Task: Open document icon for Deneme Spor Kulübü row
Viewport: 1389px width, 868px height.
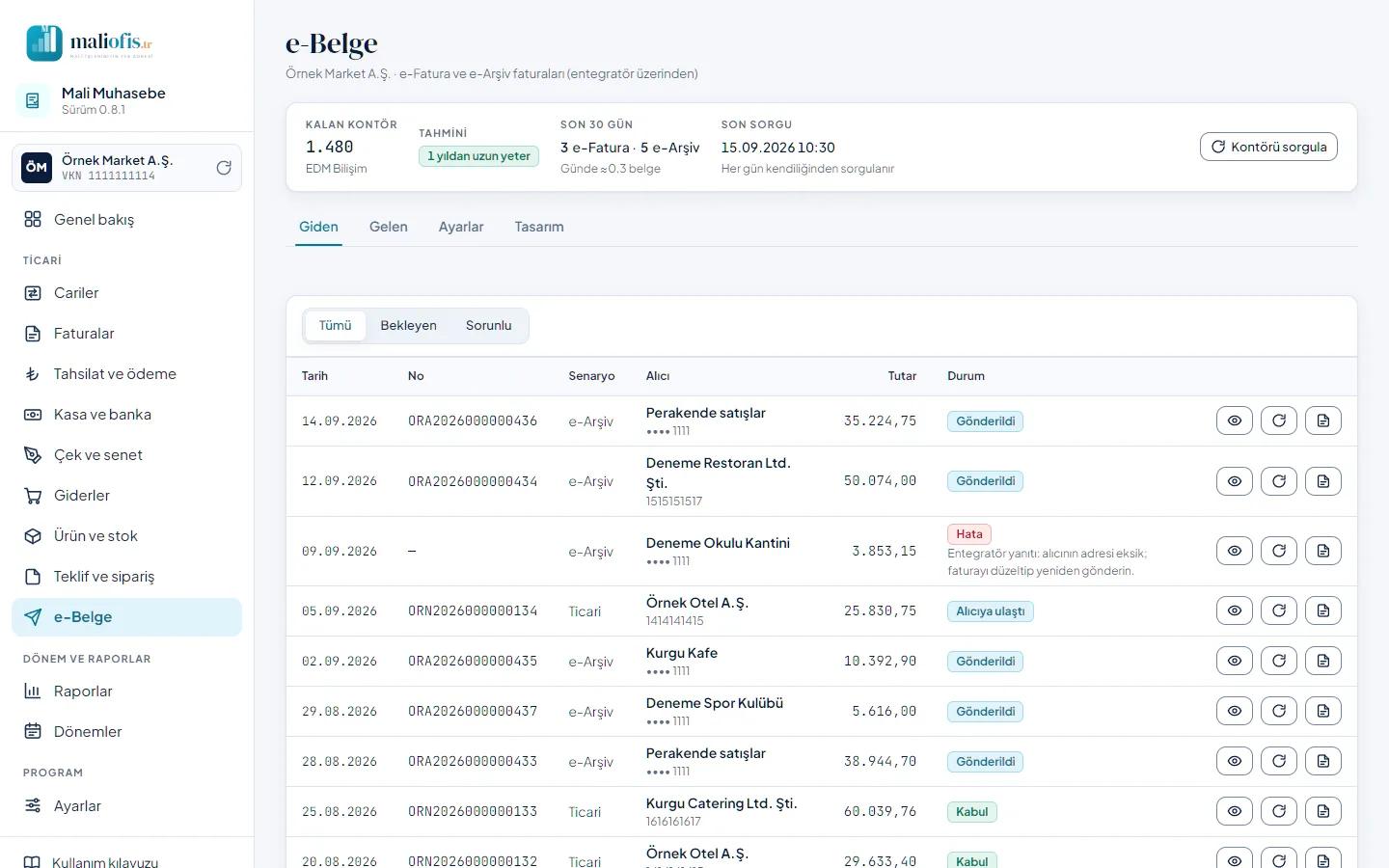Action: (1323, 711)
